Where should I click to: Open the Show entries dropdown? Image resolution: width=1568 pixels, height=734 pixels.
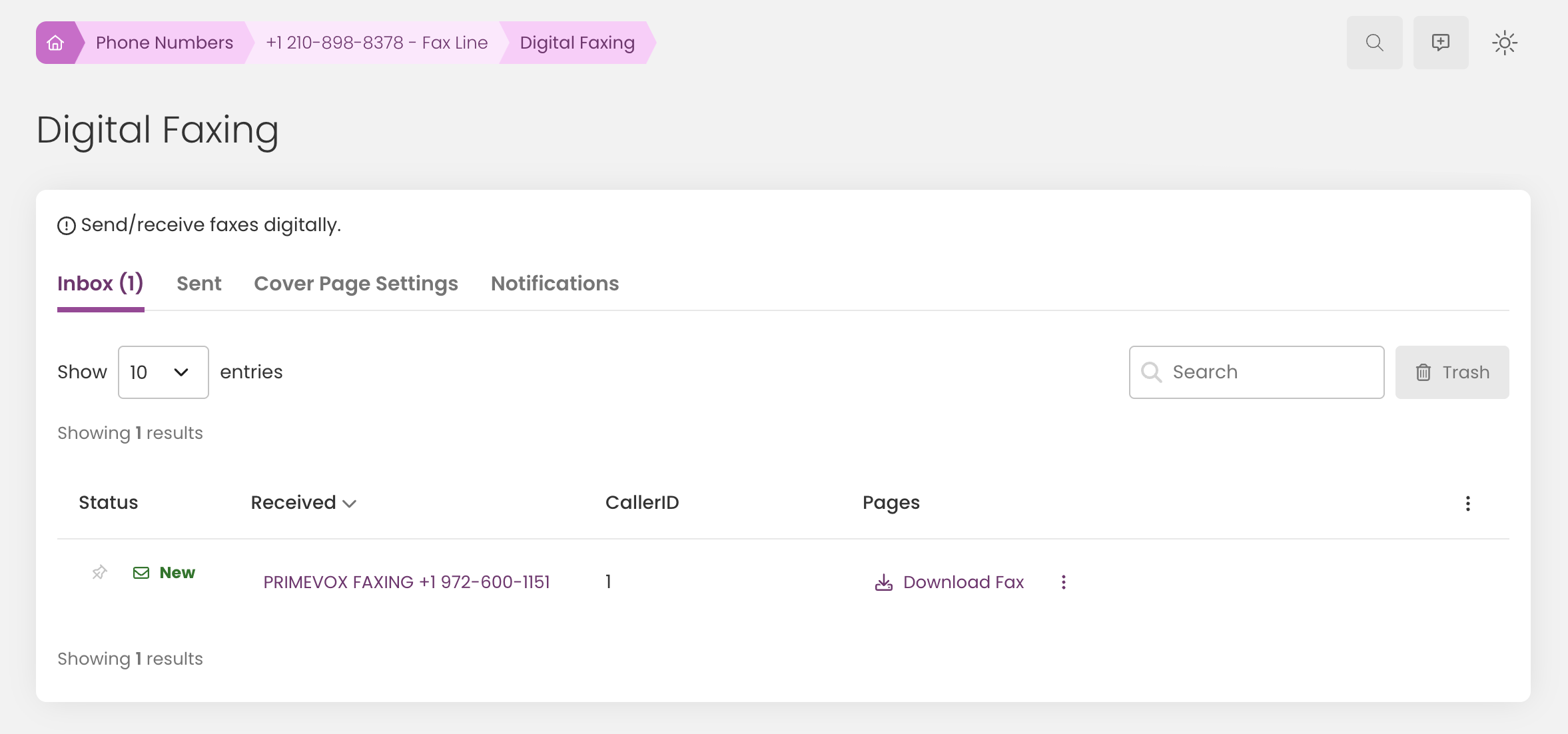[x=163, y=372]
